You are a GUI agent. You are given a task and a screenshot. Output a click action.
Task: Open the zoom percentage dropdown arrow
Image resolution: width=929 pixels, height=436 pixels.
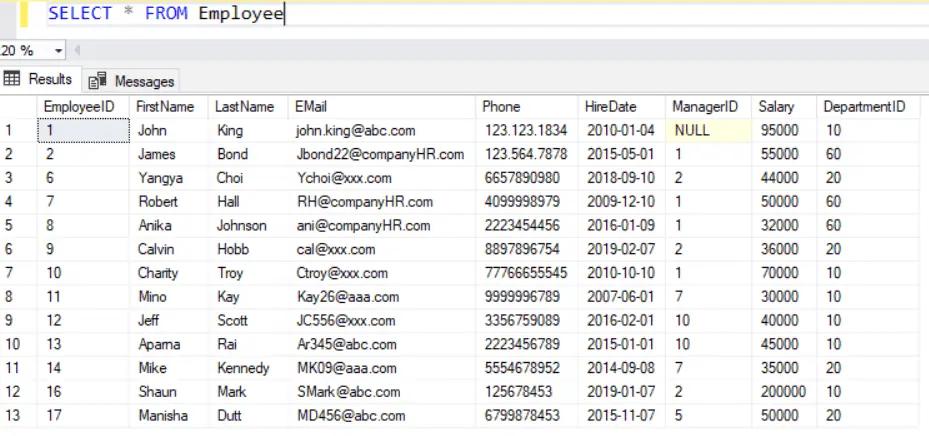click(57, 50)
